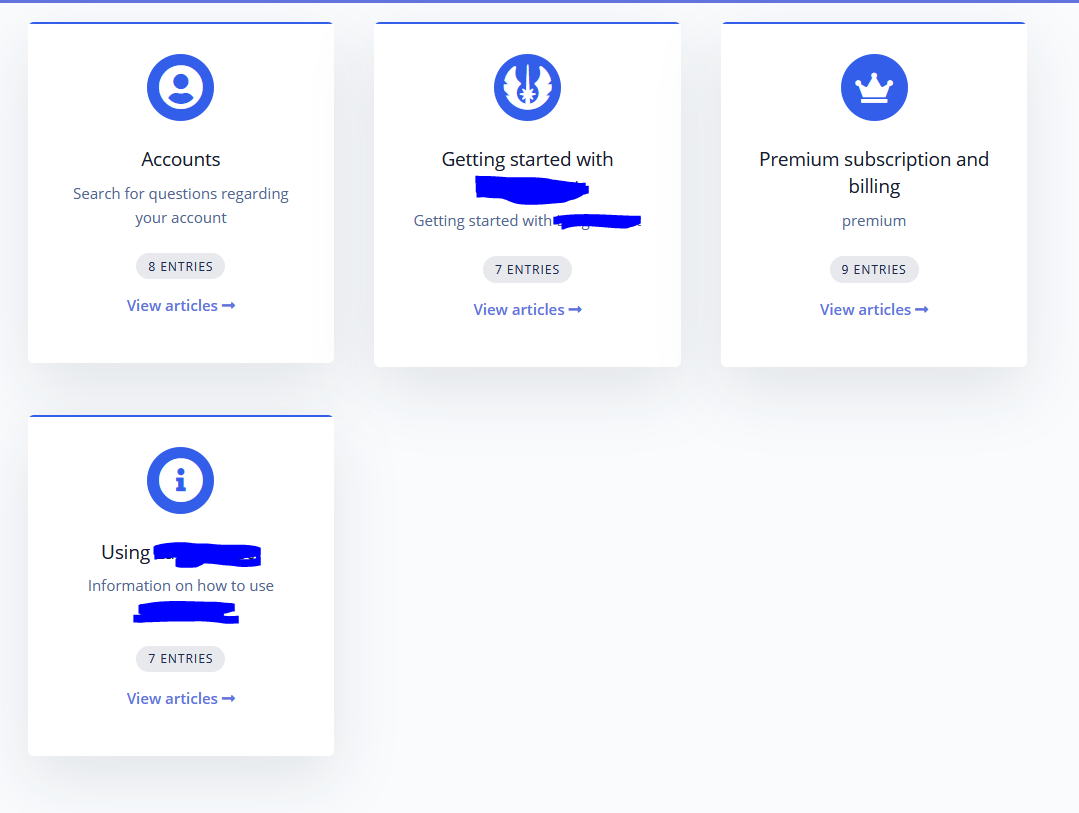Viewport: 1079px width, 813px height.
Task: Click the 9 ENTRIES badge on Premium card
Action: (874, 269)
